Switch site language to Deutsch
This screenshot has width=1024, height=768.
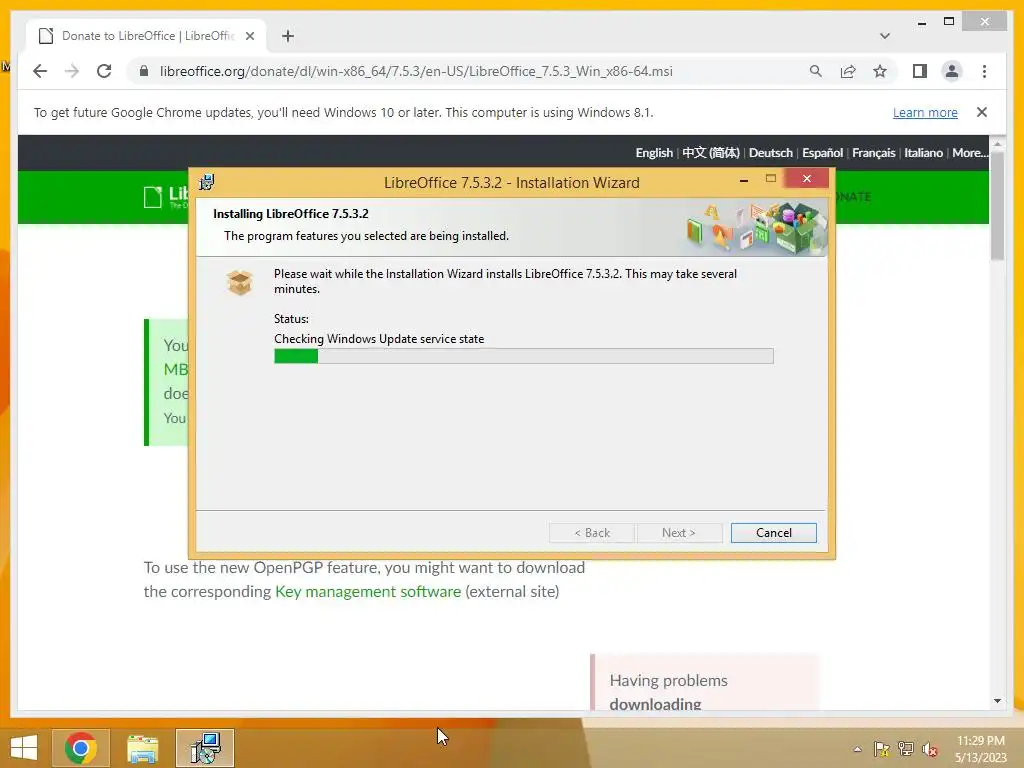tap(771, 153)
